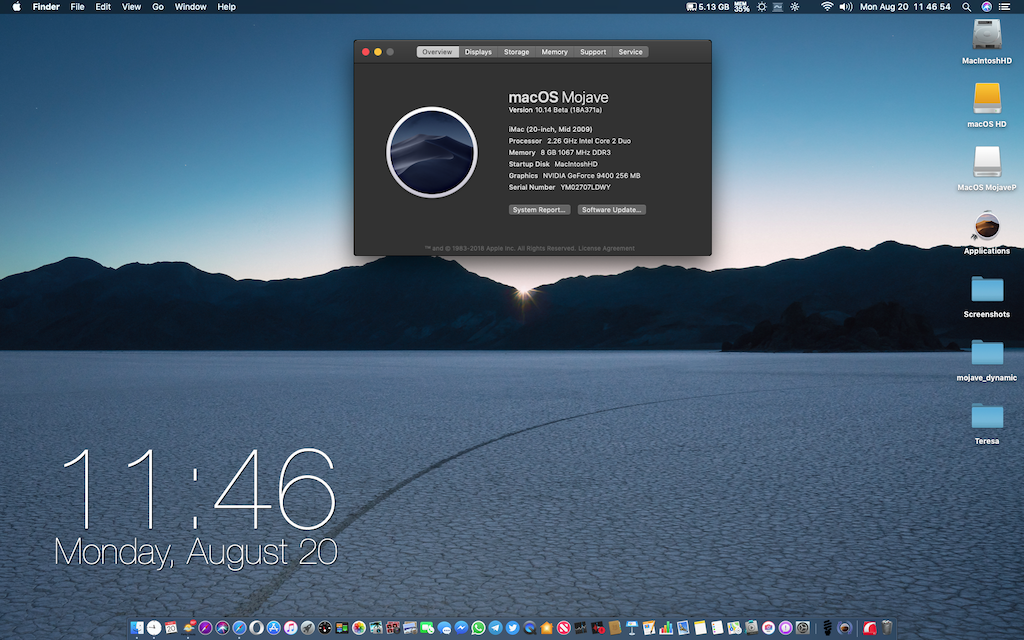Open the Help menu
Screen dimensions: 1024x640
tap(227, 7)
